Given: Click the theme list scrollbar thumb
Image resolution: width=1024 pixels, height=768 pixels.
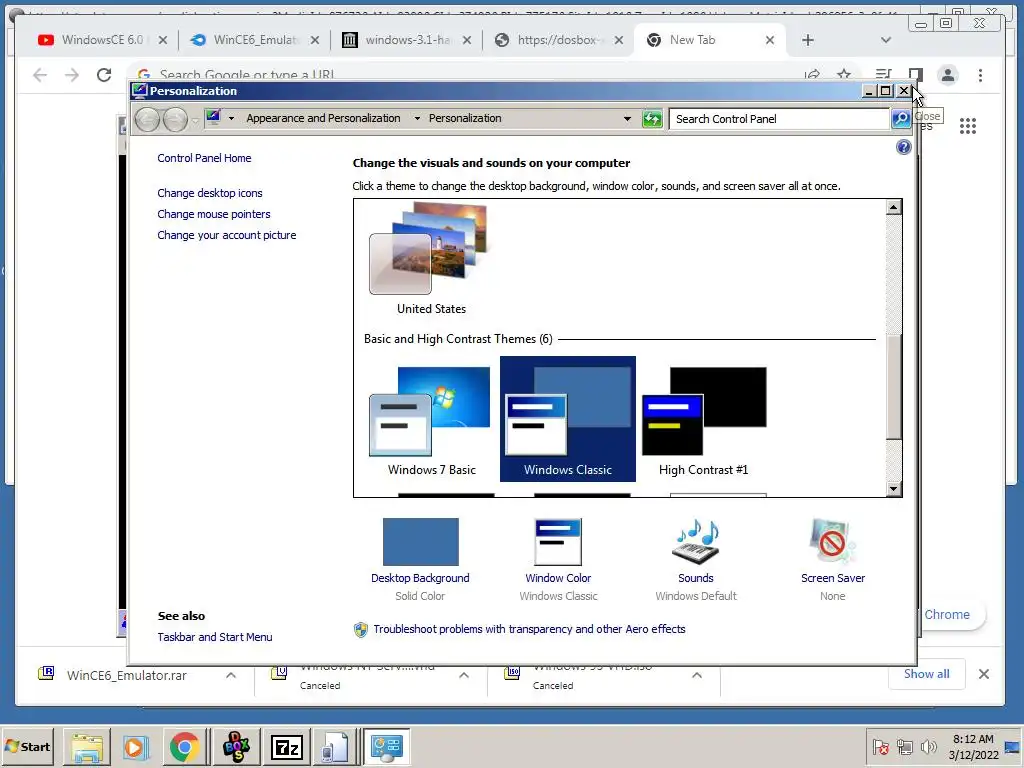Looking at the screenshot, I should pyautogui.click(x=893, y=386).
